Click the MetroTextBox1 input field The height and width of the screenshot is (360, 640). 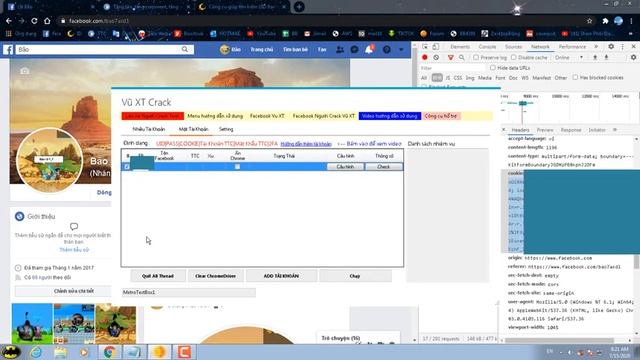click(189, 292)
